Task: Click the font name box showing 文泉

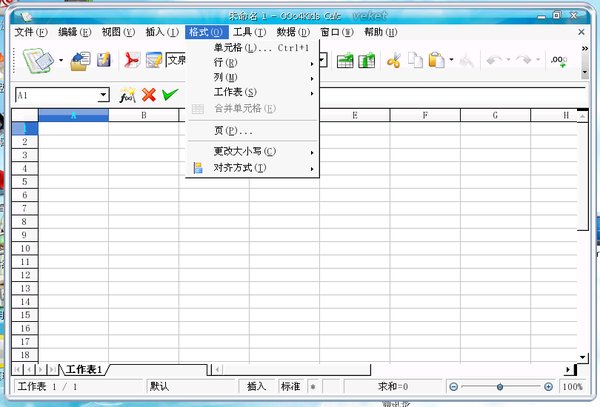Action: point(176,60)
